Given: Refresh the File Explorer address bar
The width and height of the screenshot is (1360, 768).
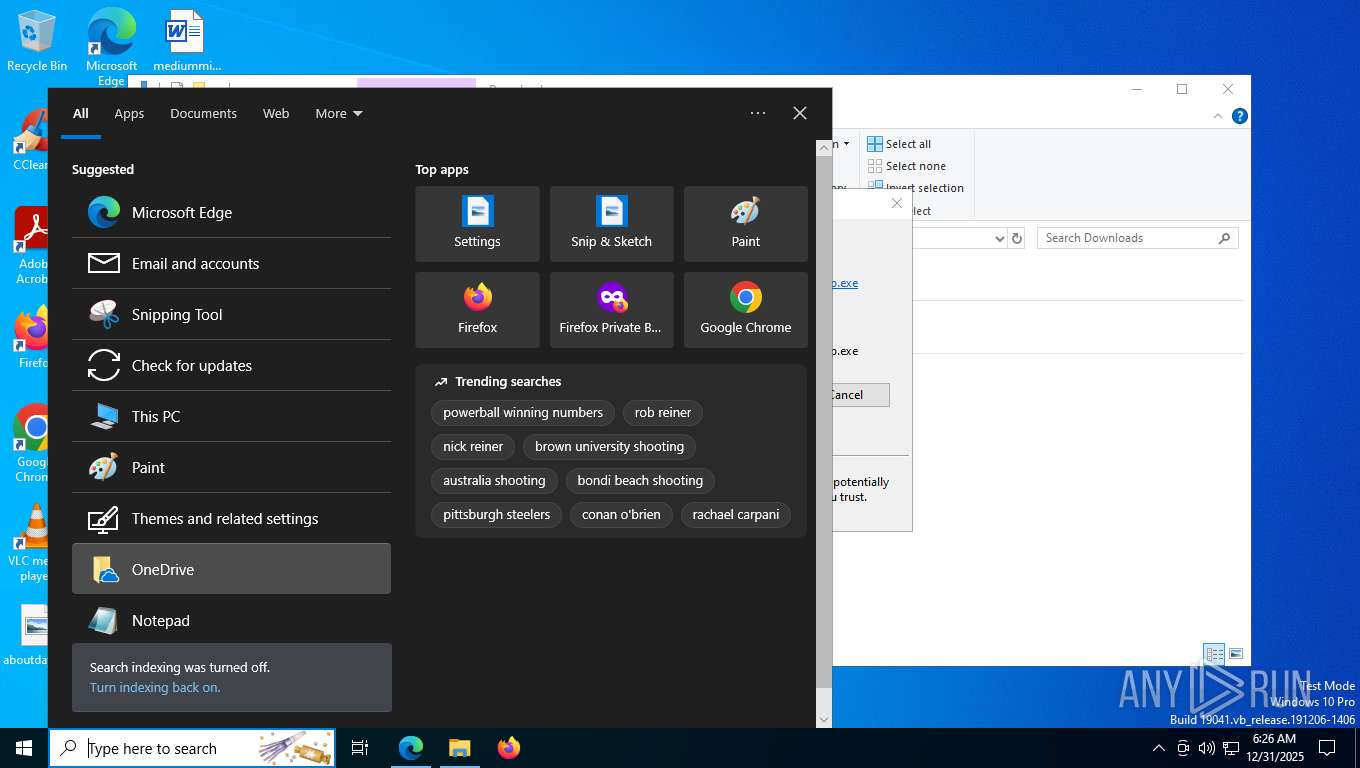Looking at the screenshot, I should pos(1017,238).
